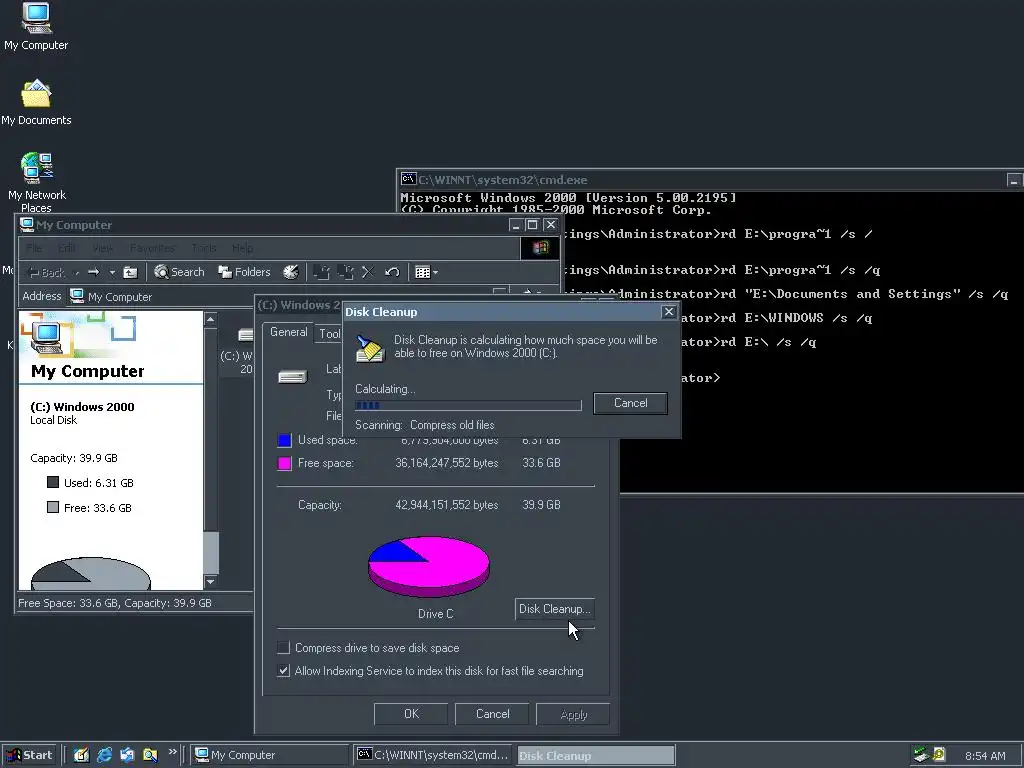Click '36,164,247,552 bytes' free space value
1024x768 pixels.
click(447, 463)
